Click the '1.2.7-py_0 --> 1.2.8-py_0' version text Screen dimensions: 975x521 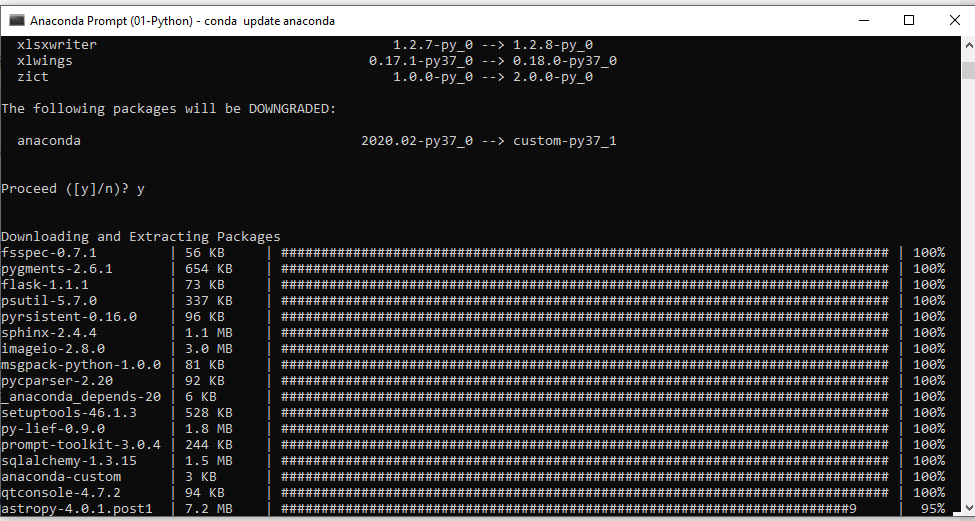pyautogui.click(x=492, y=45)
